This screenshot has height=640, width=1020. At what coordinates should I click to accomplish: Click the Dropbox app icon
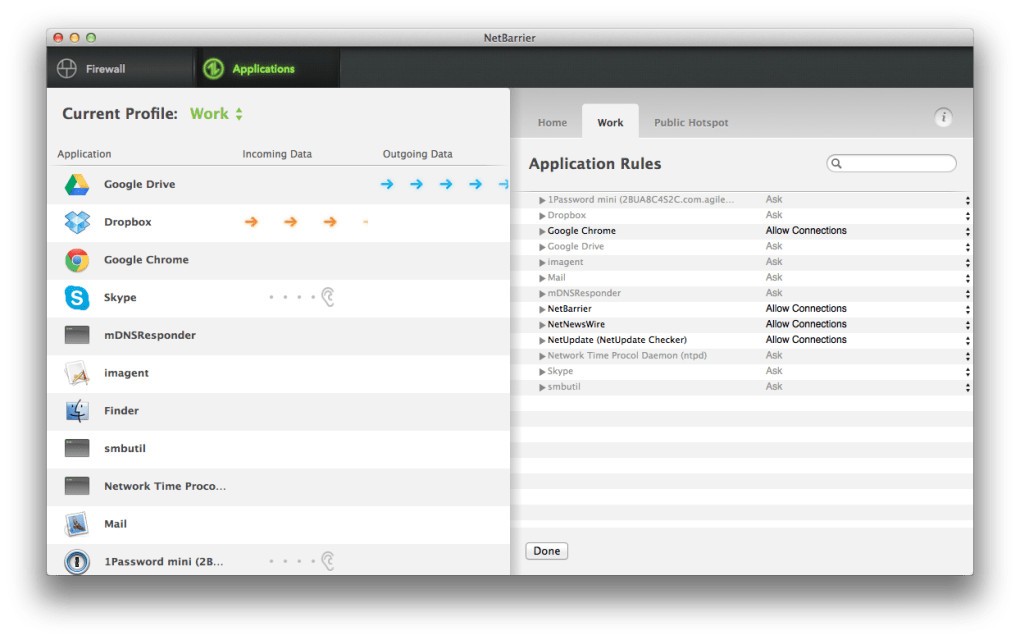coord(77,222)
